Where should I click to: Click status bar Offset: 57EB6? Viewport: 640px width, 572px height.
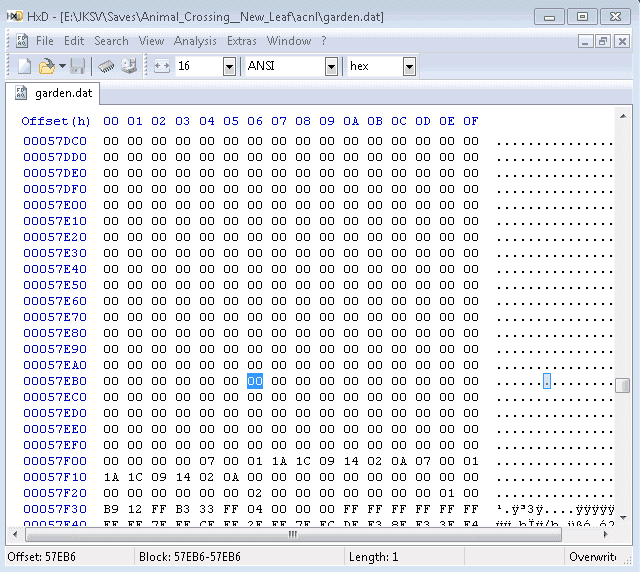(x=42, y=557)
